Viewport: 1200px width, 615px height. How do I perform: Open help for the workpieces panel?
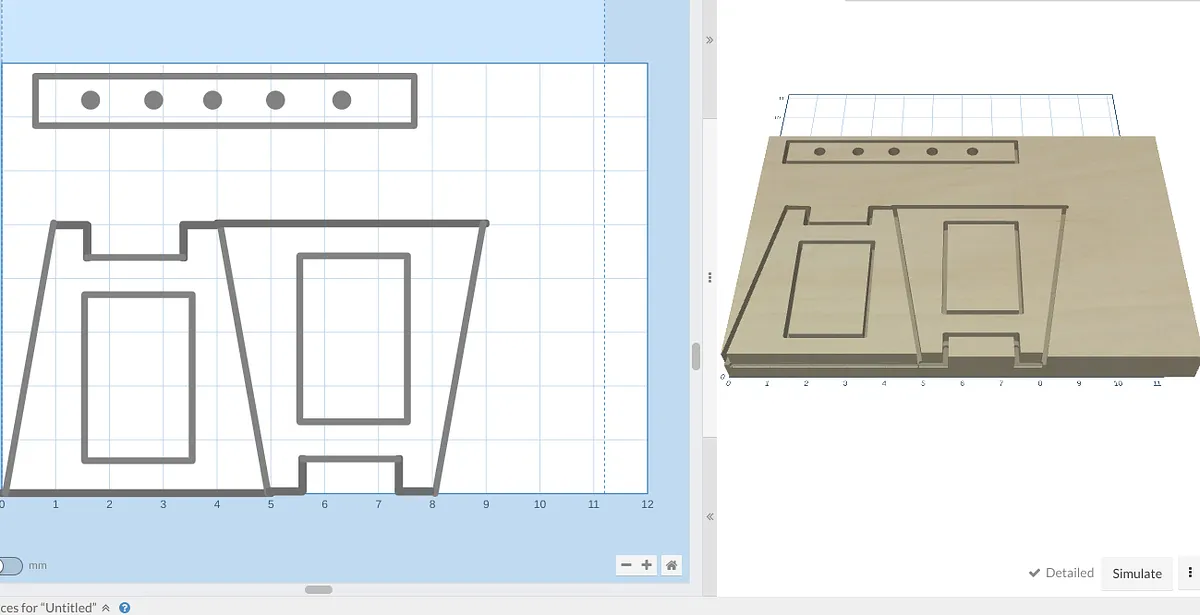coord(125,607)
